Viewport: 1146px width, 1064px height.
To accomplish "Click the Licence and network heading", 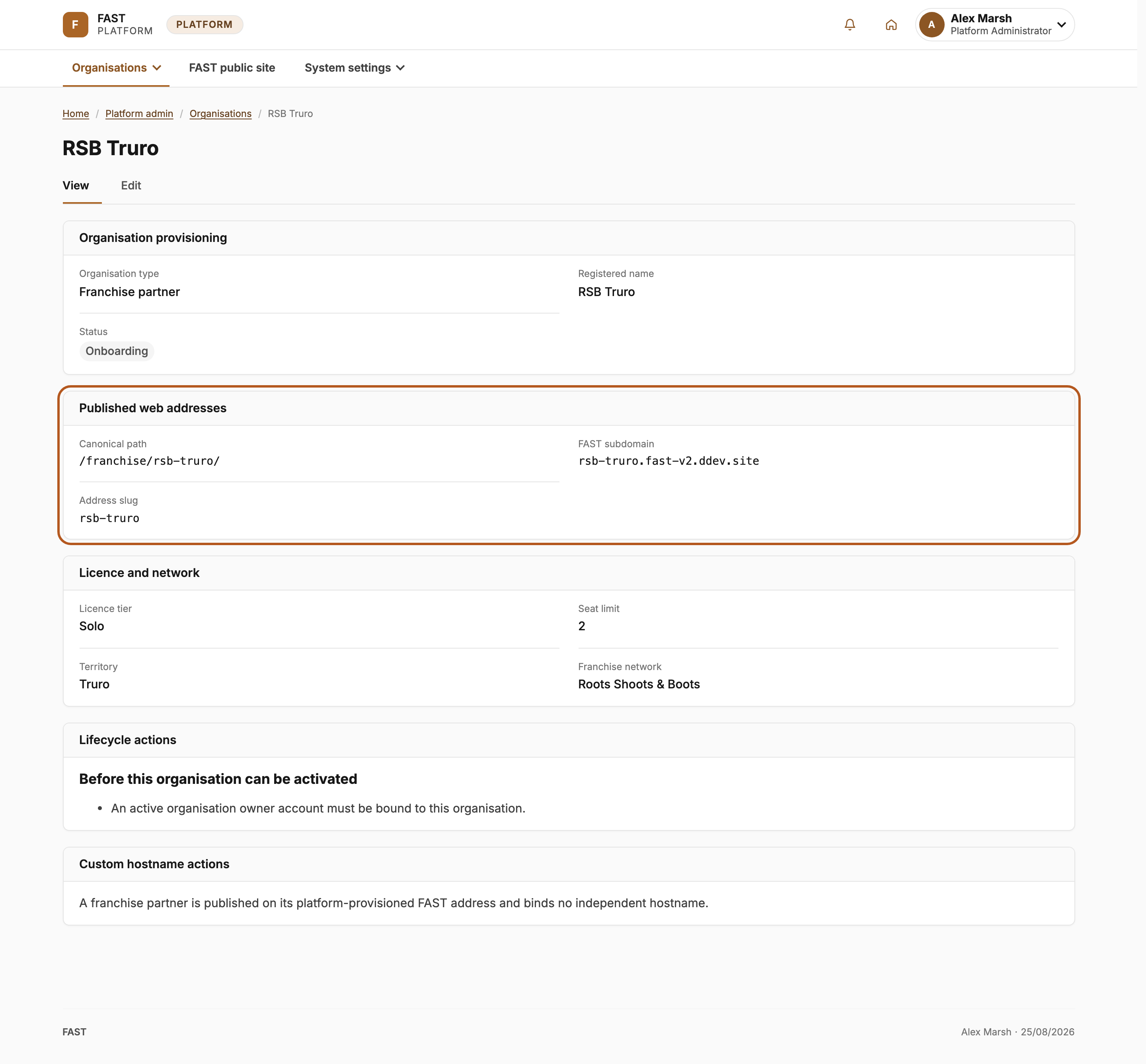I will [x=139, y=573].
